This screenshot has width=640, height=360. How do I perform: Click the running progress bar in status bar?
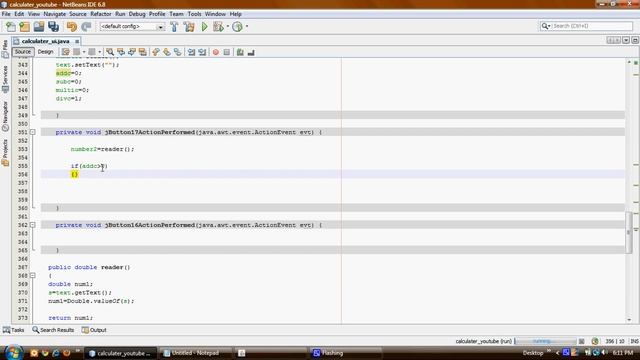545,341
